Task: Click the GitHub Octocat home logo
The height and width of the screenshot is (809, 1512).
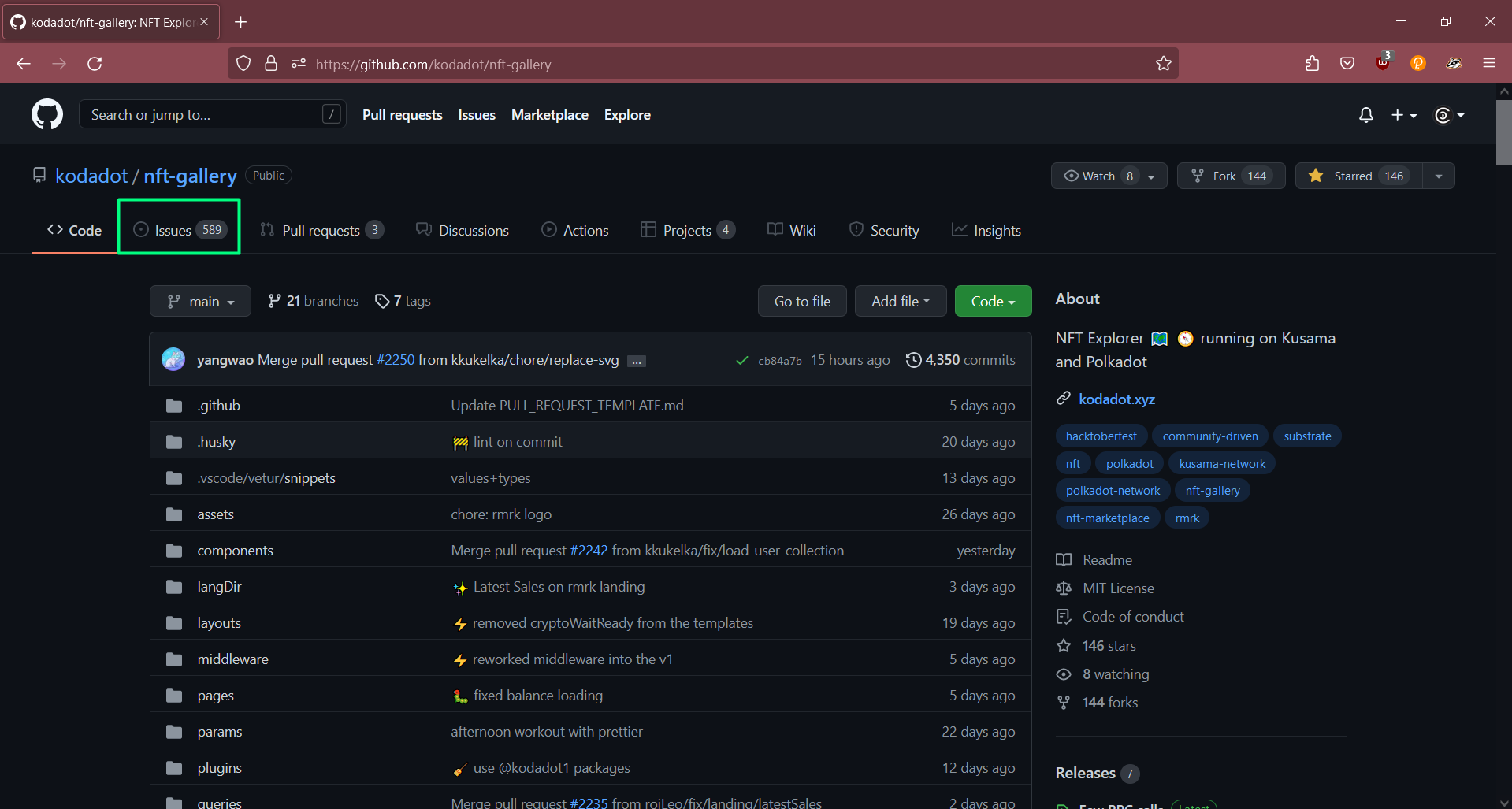Action: [x=47, y=115]
